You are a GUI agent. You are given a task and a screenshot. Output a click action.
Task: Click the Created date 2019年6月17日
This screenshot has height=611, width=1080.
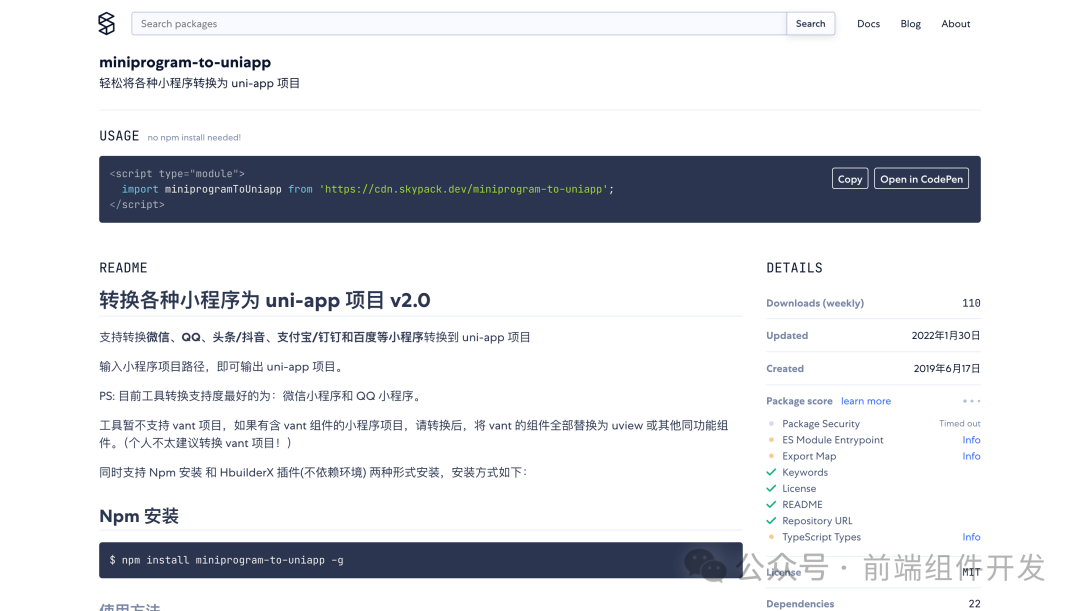click(x=947, y=369)
